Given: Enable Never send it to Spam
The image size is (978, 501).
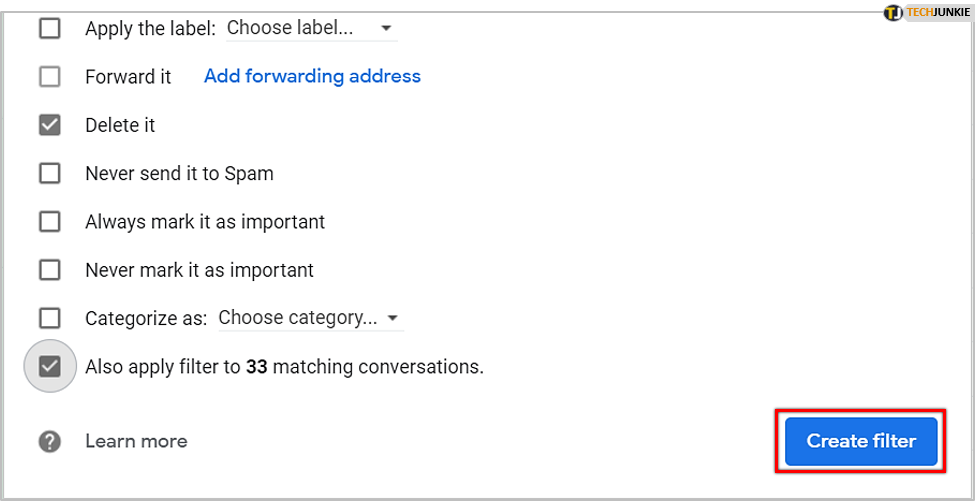Looking at the screenshot, I should (x=49, y=173).
